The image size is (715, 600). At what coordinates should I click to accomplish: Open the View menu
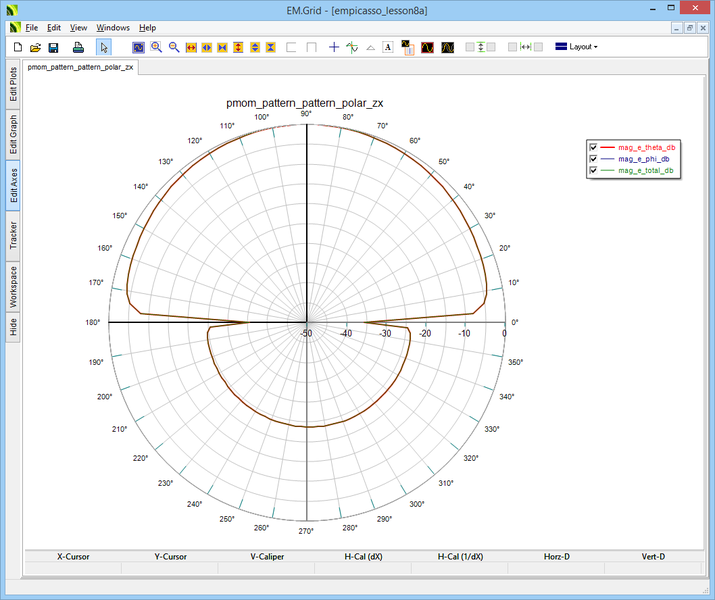coord(78,27)
